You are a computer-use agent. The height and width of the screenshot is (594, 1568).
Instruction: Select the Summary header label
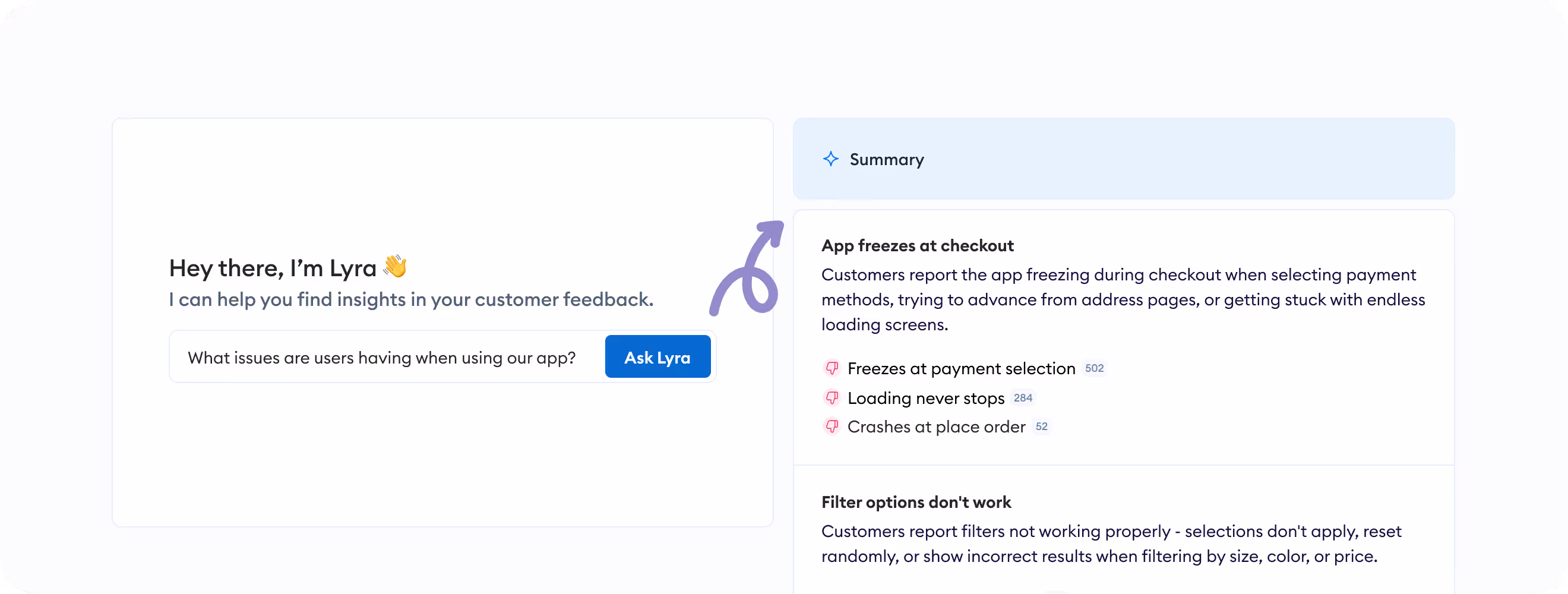[x=886, y=159]
